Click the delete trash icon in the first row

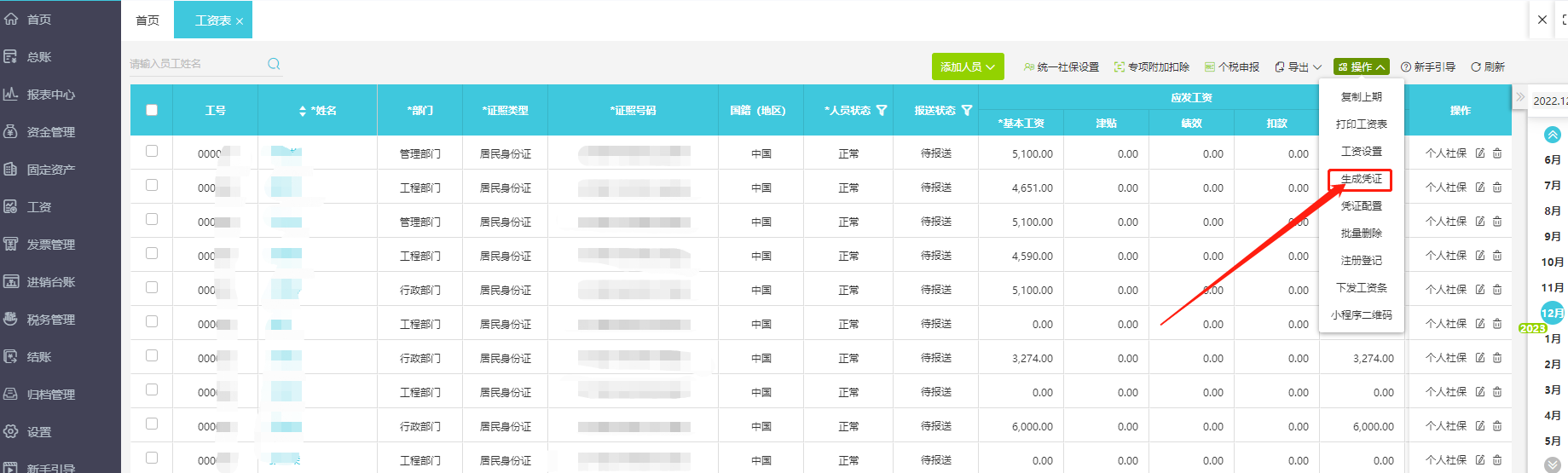1497,153
